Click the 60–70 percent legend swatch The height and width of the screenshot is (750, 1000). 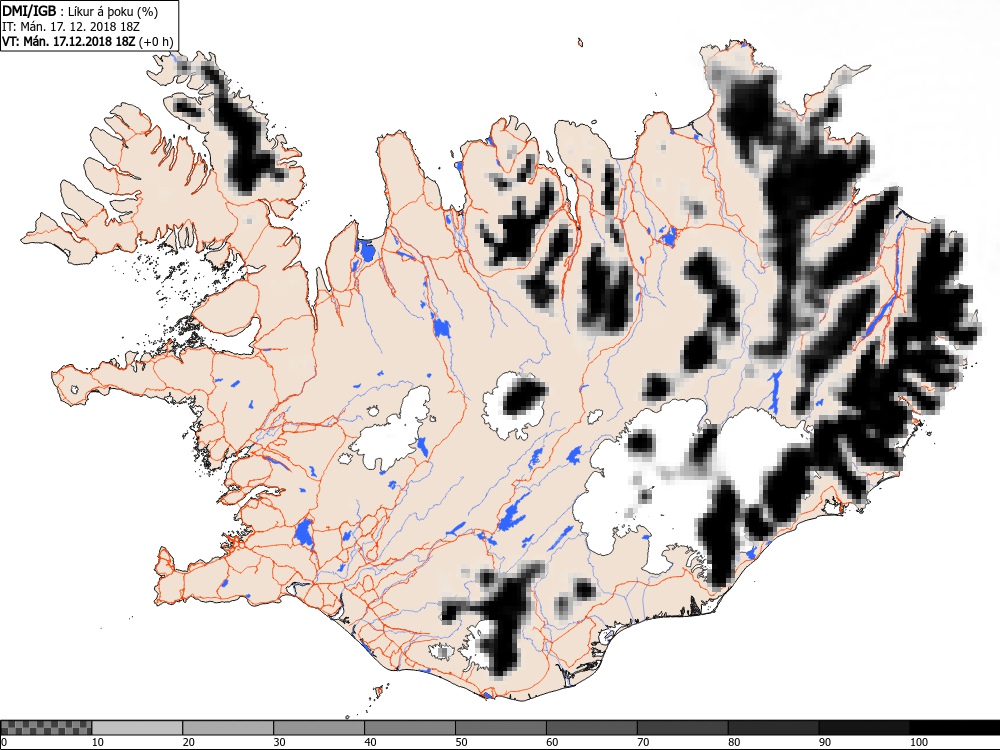coord(592,728)
